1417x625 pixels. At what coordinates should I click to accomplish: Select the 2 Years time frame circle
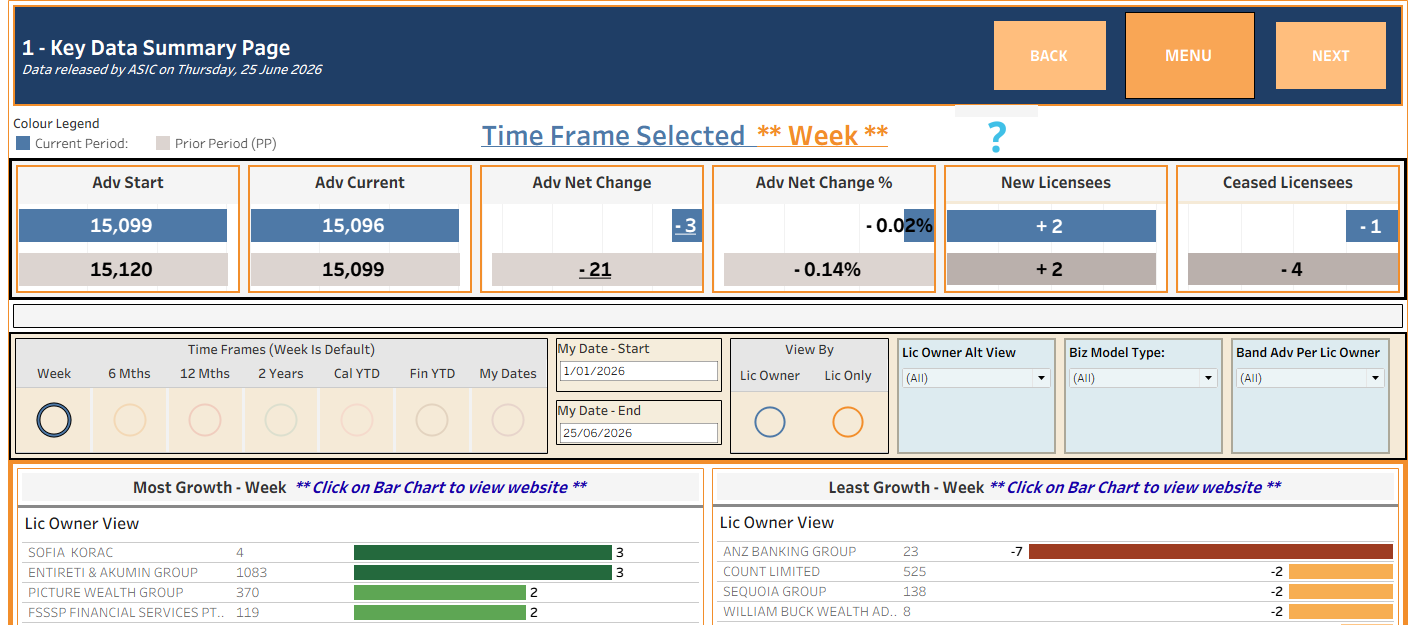281,420
